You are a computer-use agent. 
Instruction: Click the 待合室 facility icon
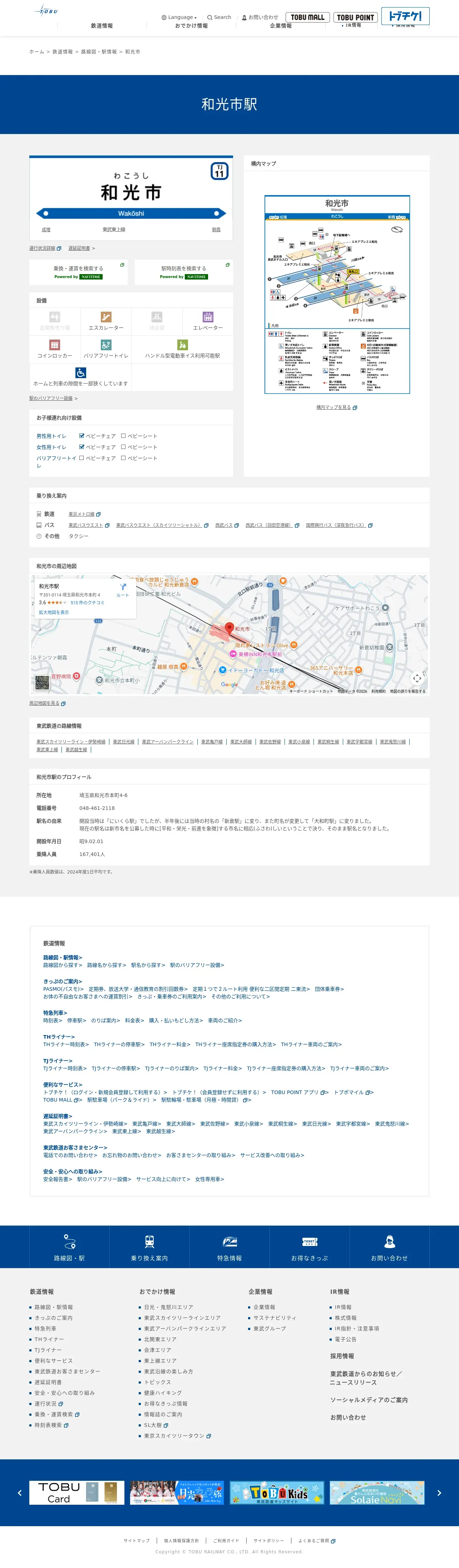[157, 317]
